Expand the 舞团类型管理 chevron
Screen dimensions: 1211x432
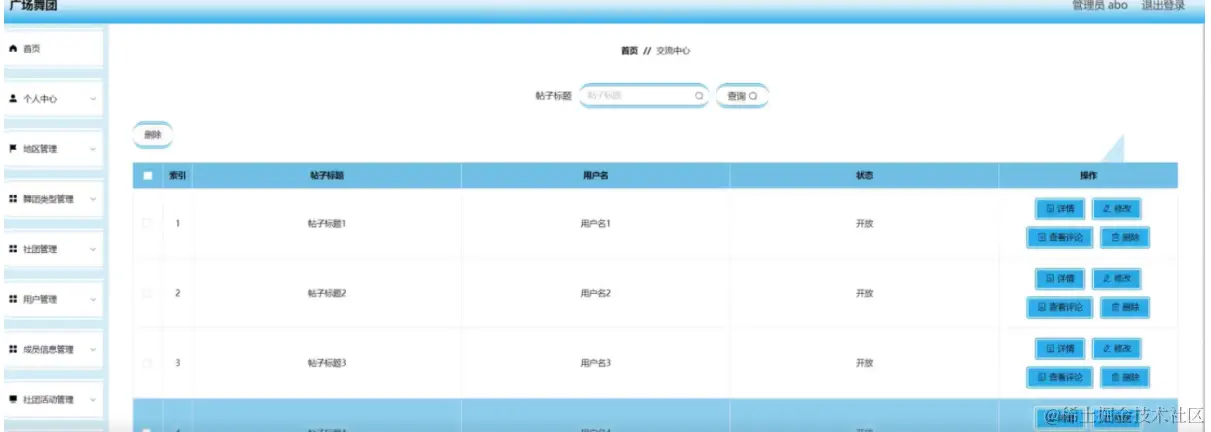[93, 199]
